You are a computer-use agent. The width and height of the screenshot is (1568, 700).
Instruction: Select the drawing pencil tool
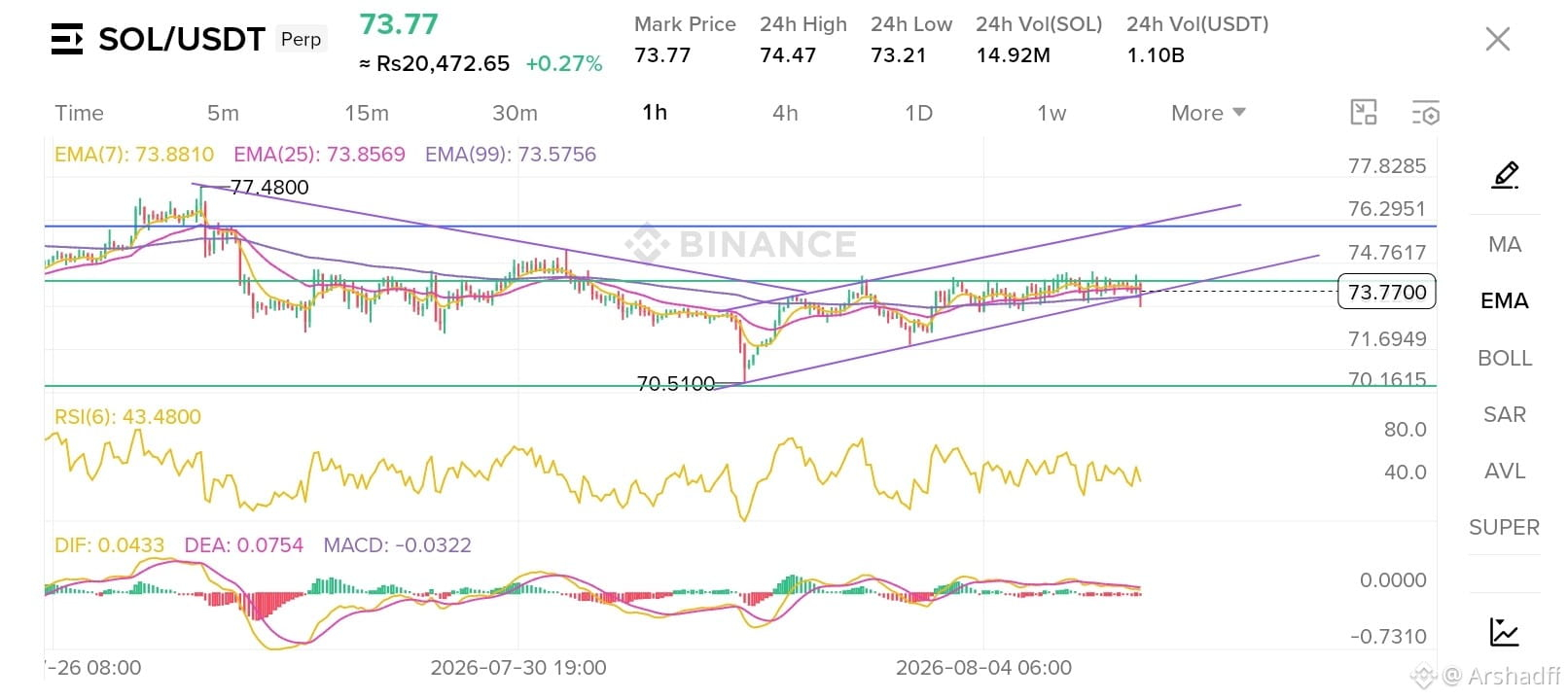coord(1505,176)
